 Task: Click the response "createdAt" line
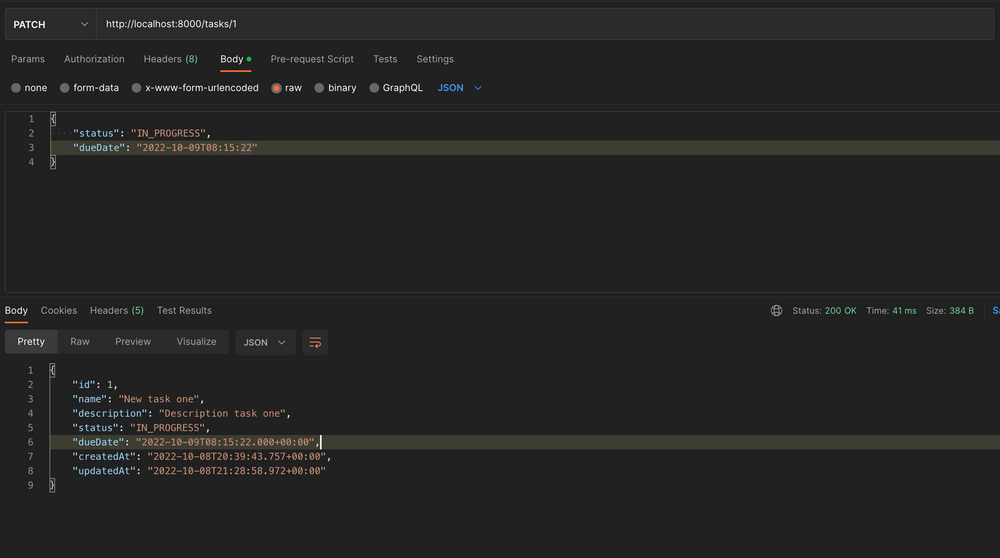202,457
